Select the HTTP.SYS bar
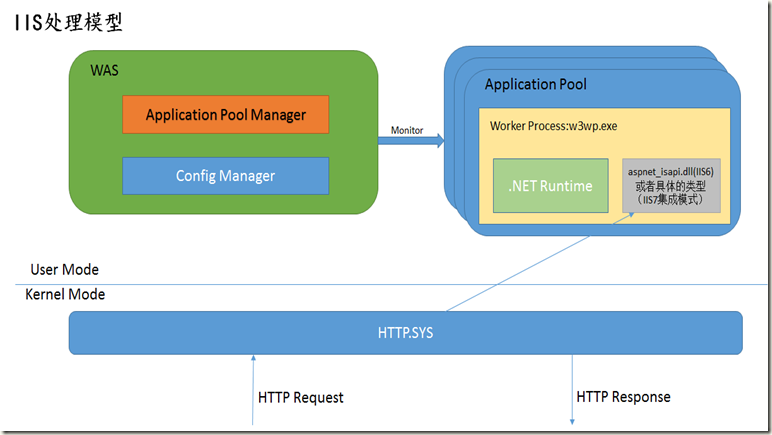772x435 pixels. coord(405,333)
